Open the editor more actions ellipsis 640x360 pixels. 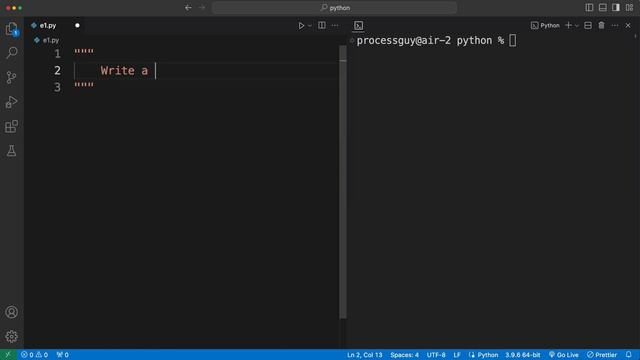pyautogui.click(x=335, y=25)
